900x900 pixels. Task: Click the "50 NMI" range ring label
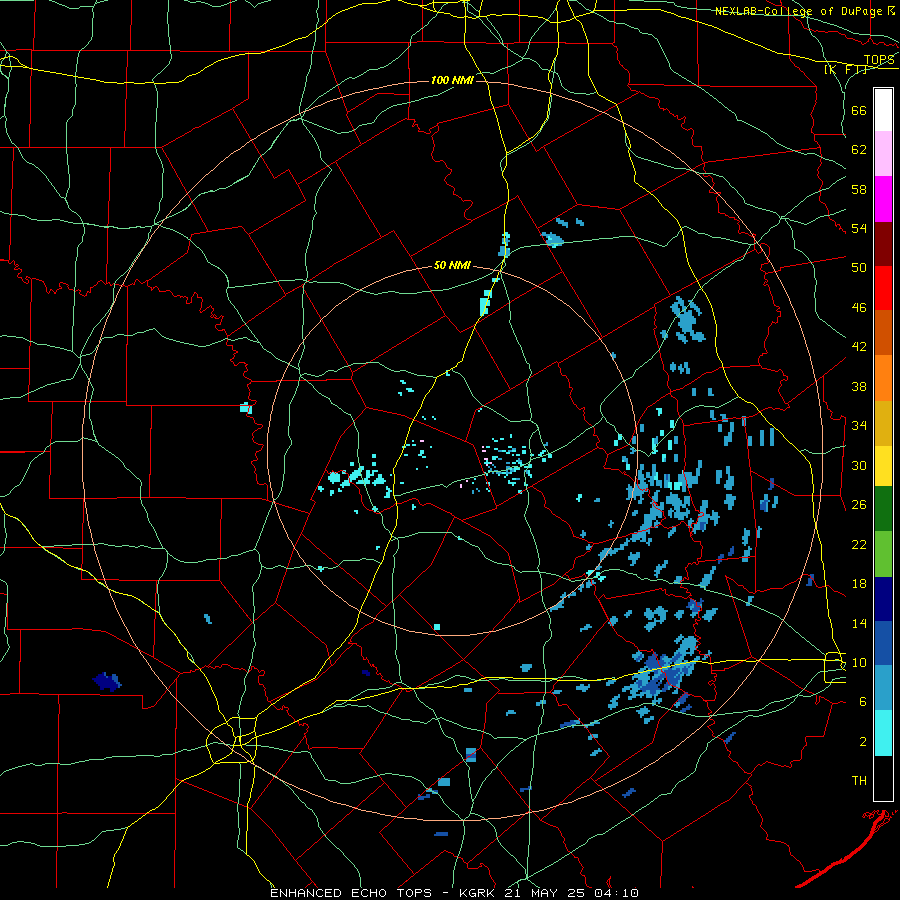tap(452, 265)
